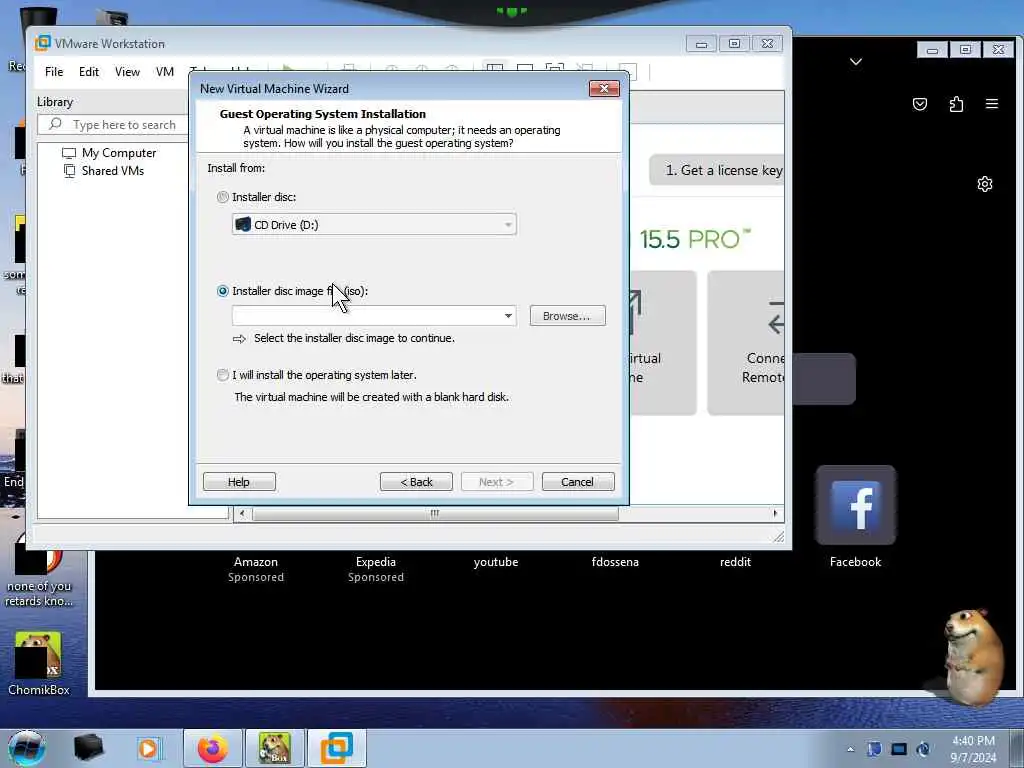
Task: Open the Edit menu in VMware
Action: tap(89, 72)
